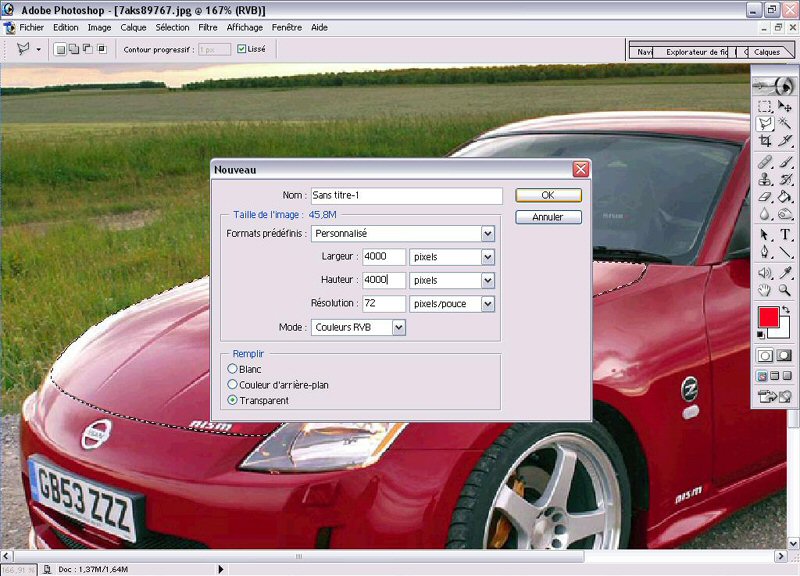Swap foreground and background colors
Image resolution: width=800 pixels, height=576 pixels.
(x=786, y=310)
